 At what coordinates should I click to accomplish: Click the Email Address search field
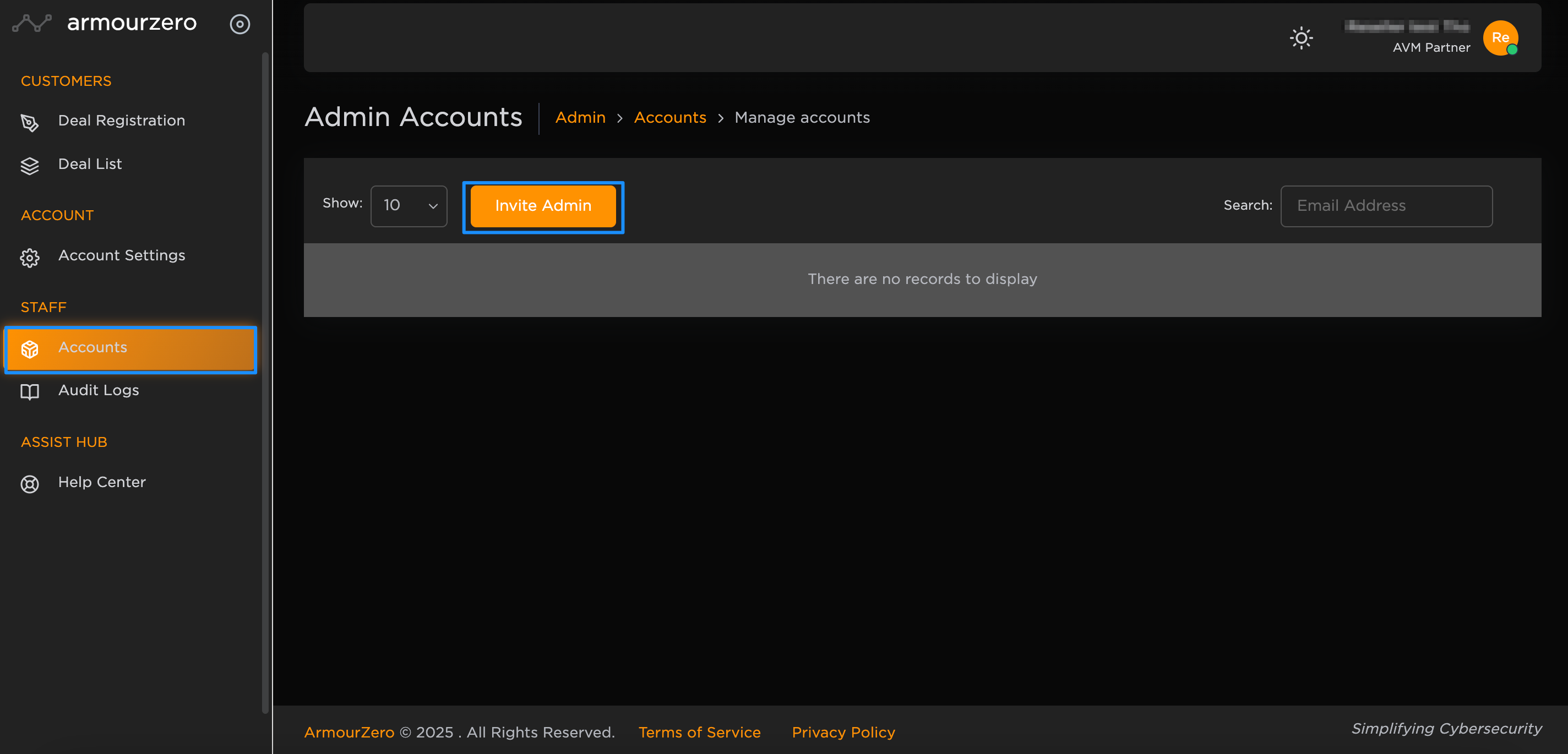click(1386, 206)
